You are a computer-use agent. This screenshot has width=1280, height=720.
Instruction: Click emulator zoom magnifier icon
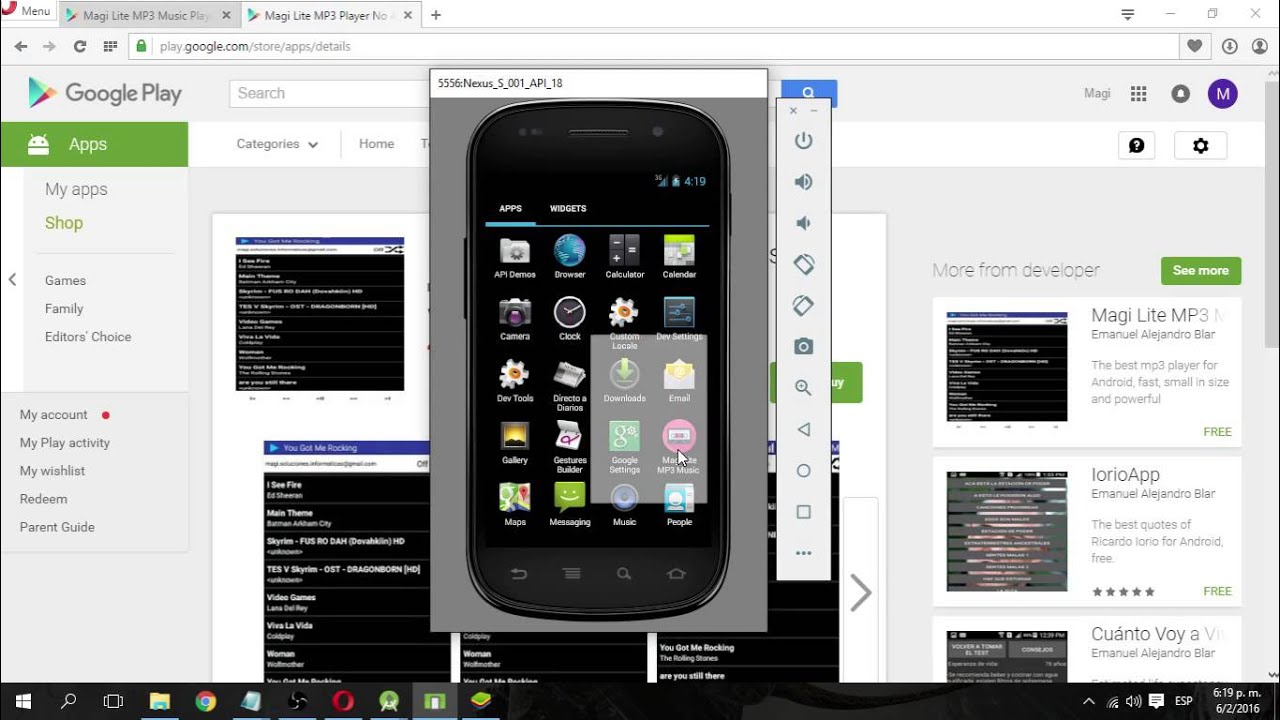click(803, 388)
